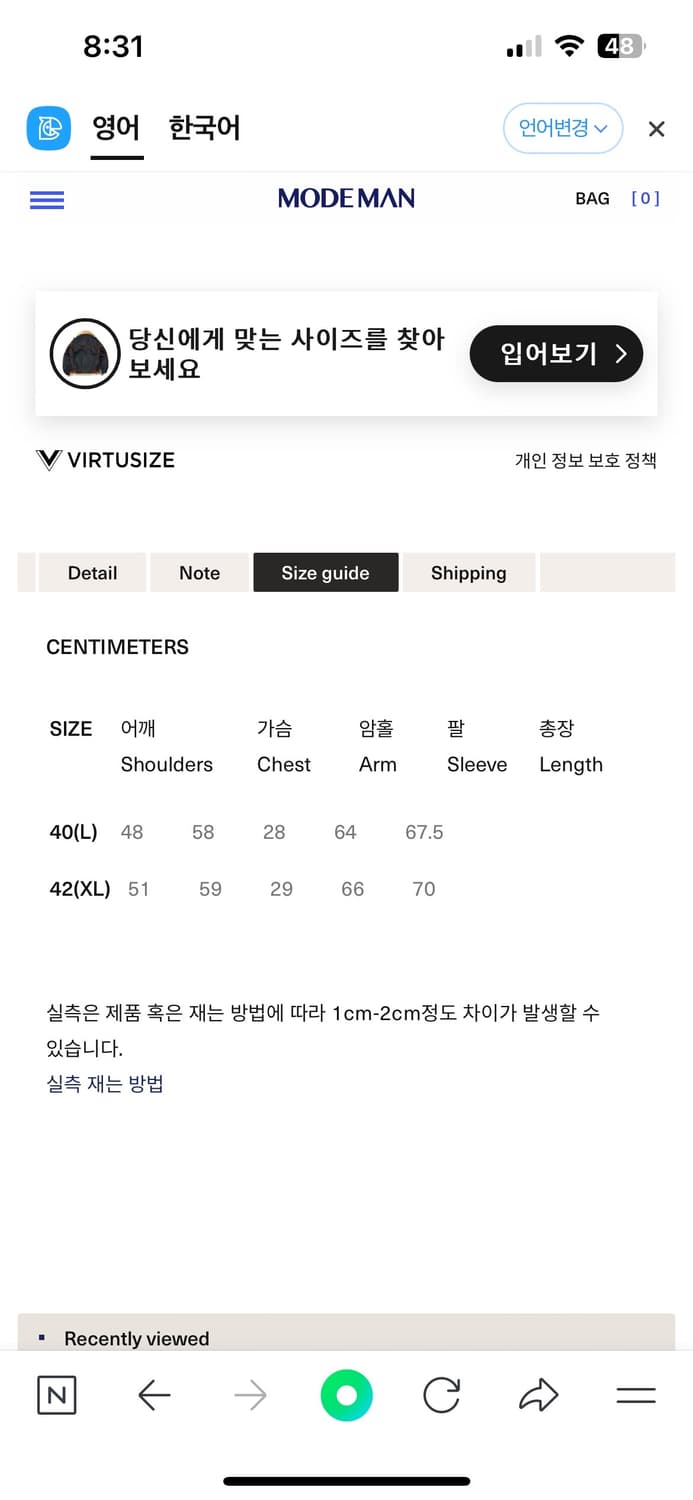Tap the Naver N home icon
This screenshot has height=1500, width=693.
point(56,1395)
